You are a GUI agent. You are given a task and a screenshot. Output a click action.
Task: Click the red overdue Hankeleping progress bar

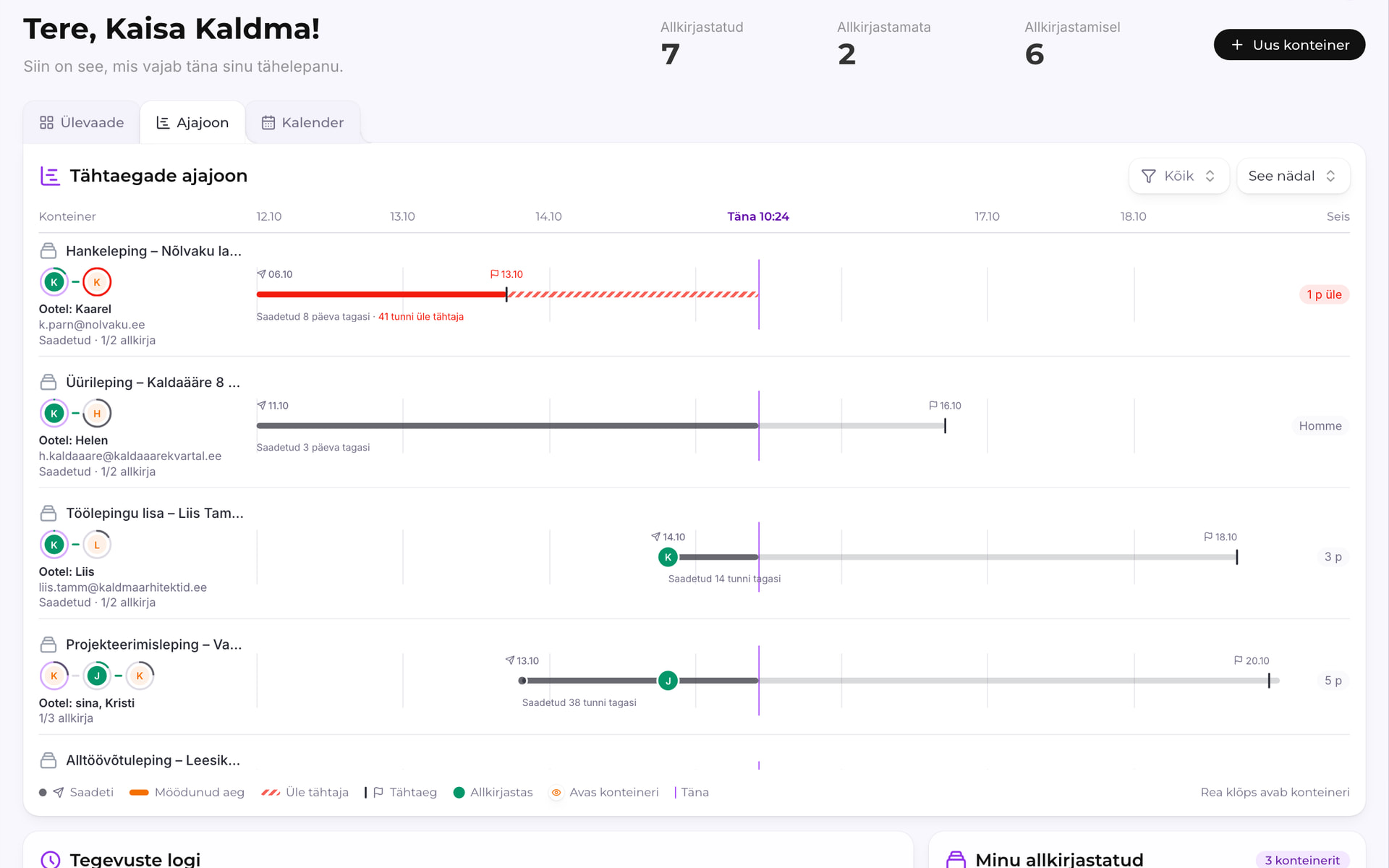[x=381, y=294]
